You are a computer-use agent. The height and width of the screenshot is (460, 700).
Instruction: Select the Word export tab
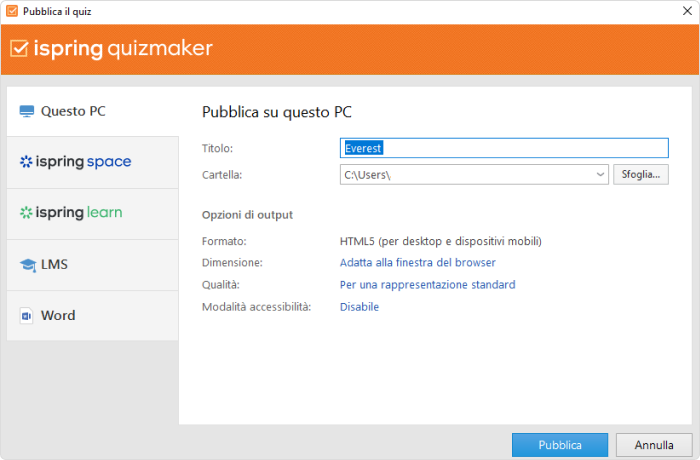tap(92, 316)
